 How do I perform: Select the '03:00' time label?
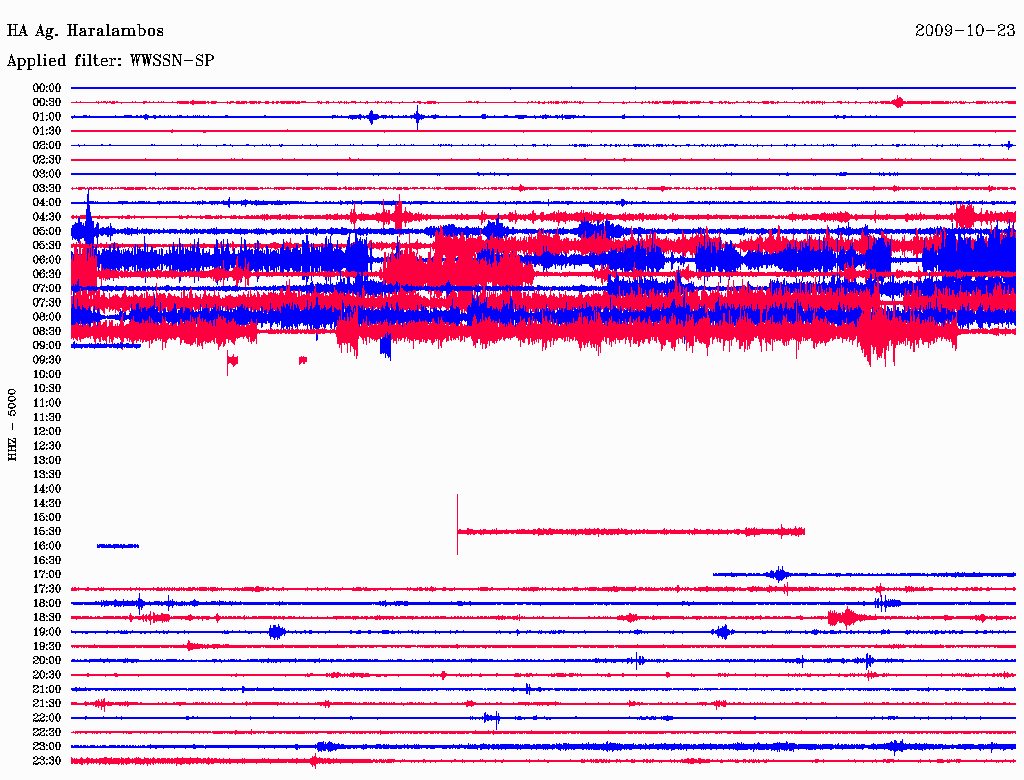[x=47, y=174]
